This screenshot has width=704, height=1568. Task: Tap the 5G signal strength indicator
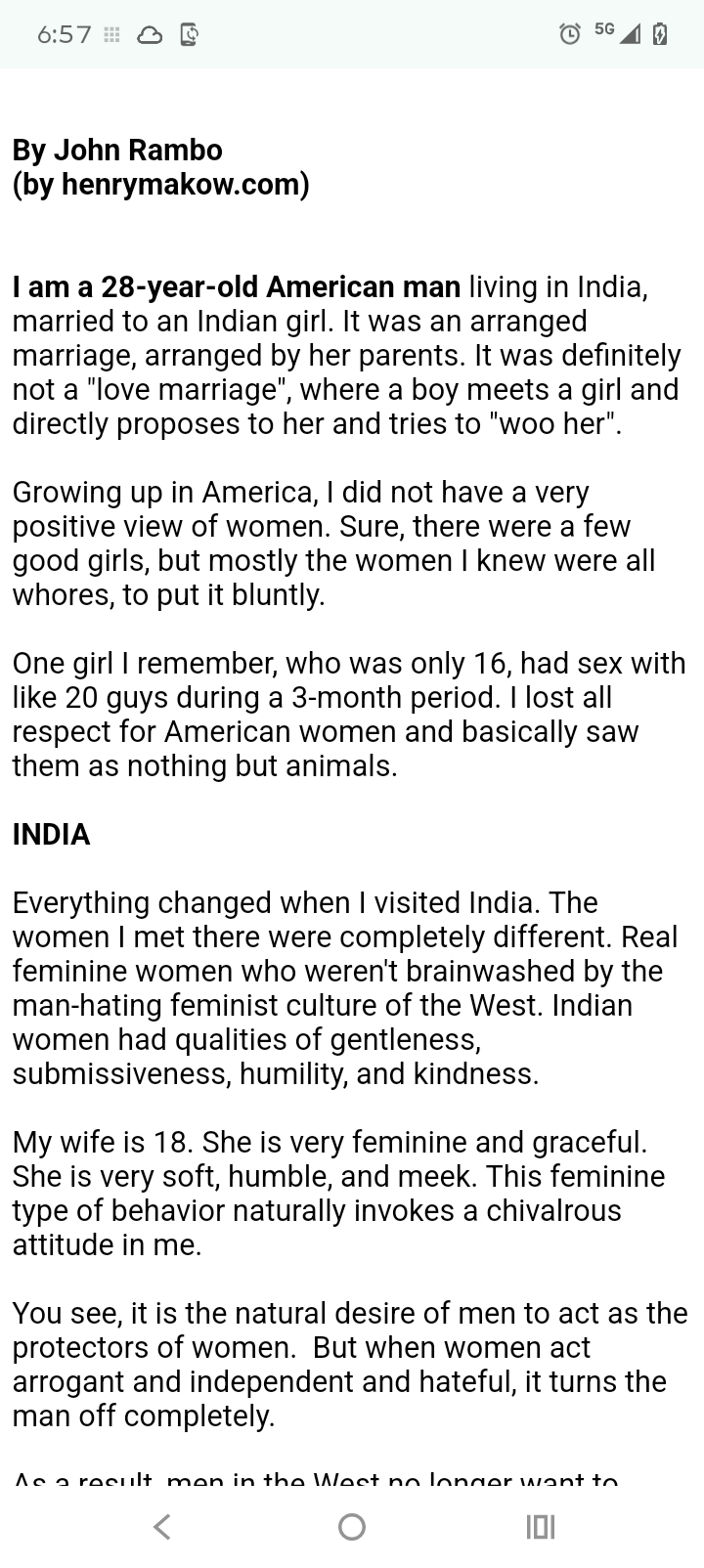click(x=617, y=33)
